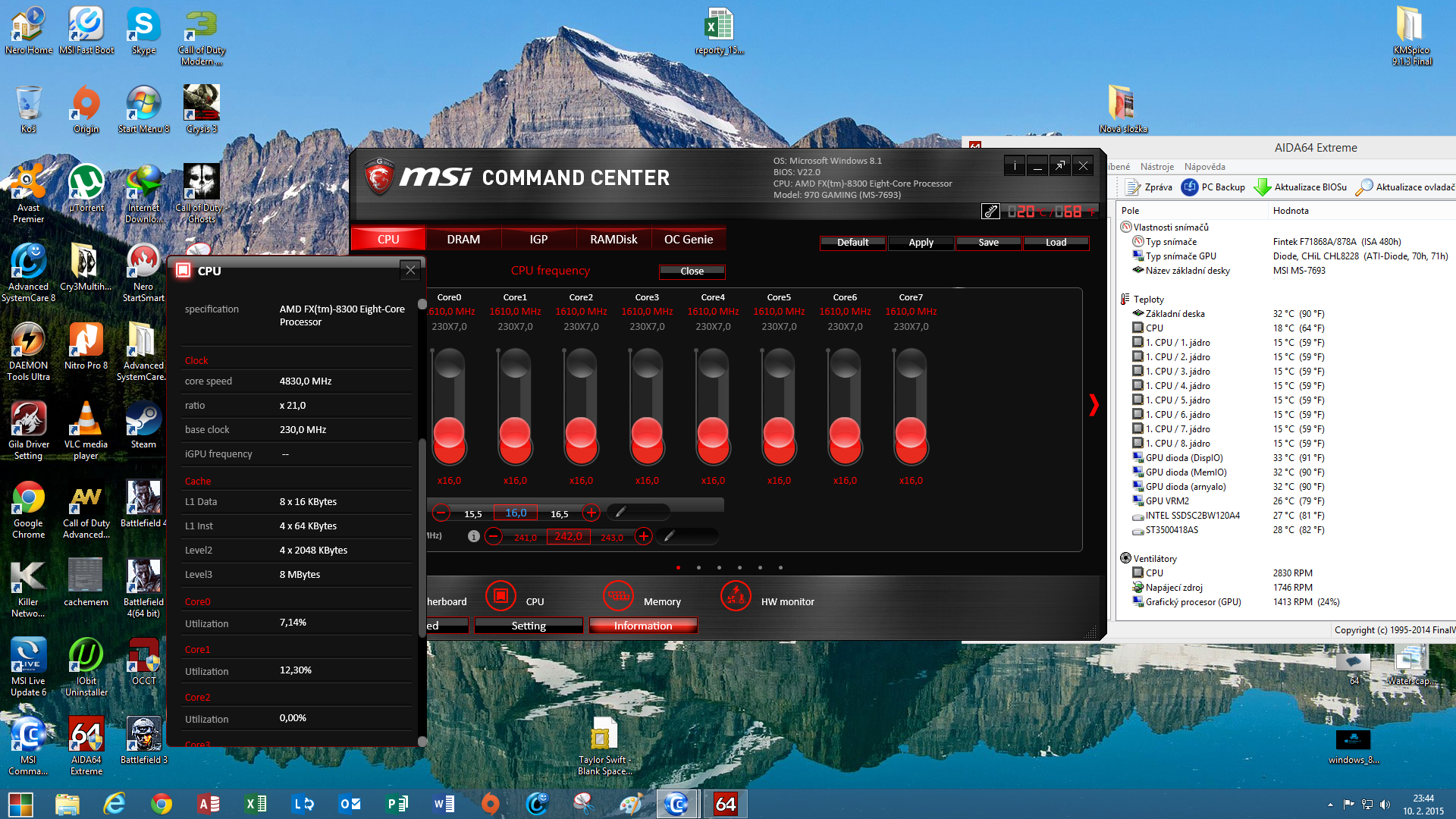
Task: Click Aktualizace BIOSu green arrow icon
Action: tap(1262, 187)
